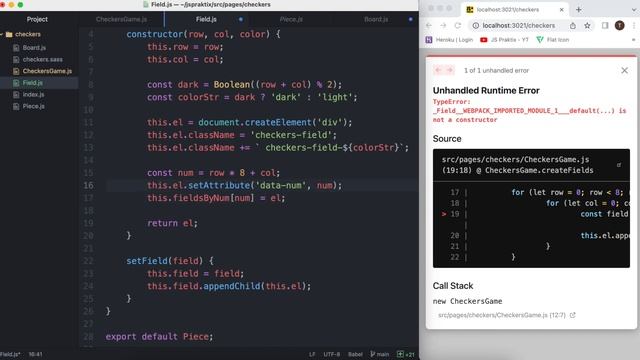This screenshot has width=640, height=360.
Task: Go to previous error in overlay
Action: [x=438, y=70]
